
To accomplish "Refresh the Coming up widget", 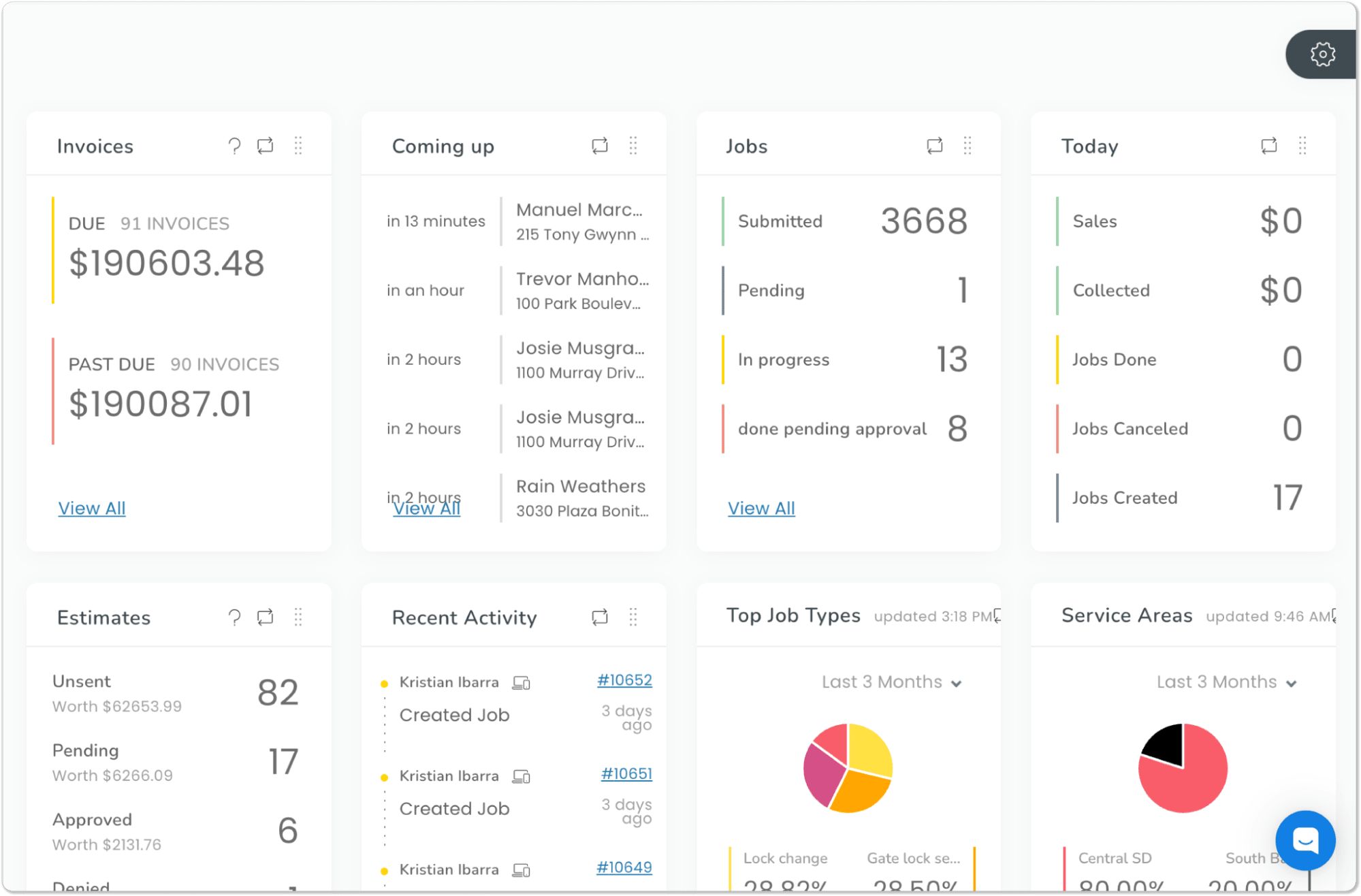I will click(600, 146).
